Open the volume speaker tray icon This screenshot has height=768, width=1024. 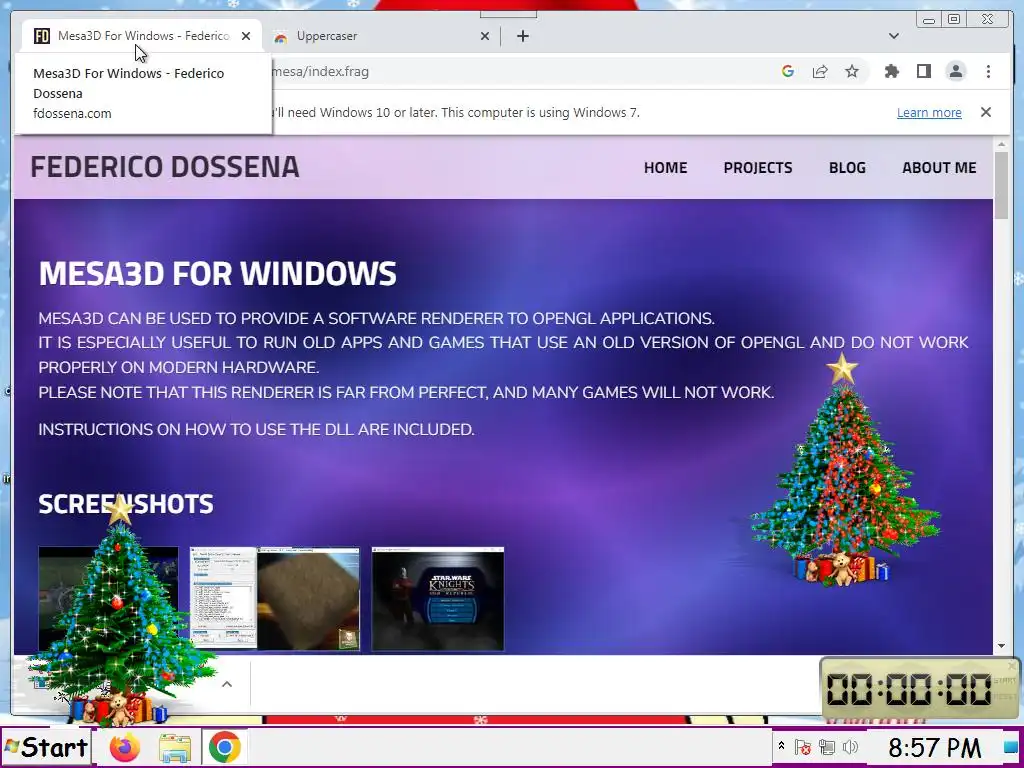(850, 746)
